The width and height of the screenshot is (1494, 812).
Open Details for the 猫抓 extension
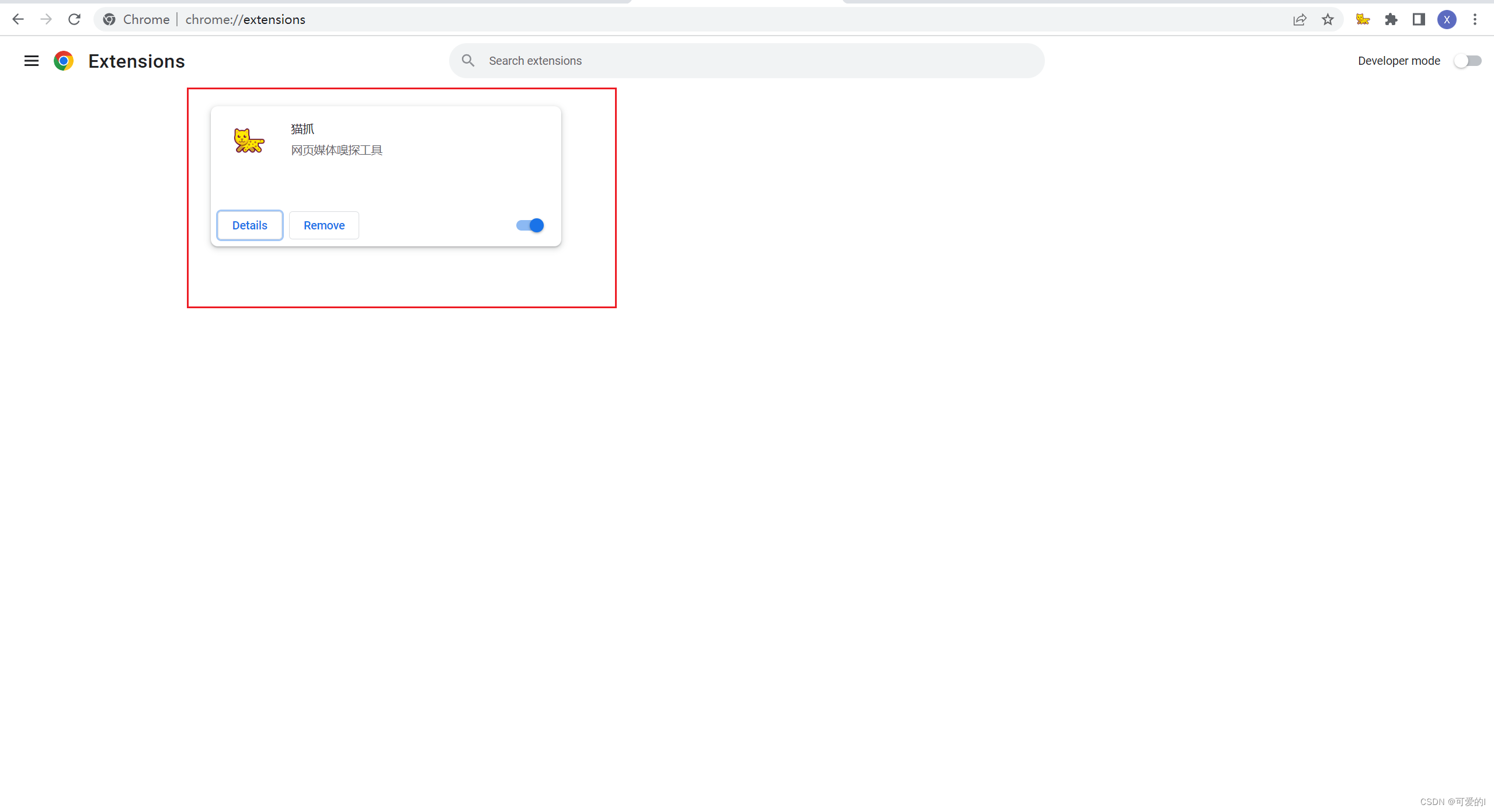pos(250,225)
